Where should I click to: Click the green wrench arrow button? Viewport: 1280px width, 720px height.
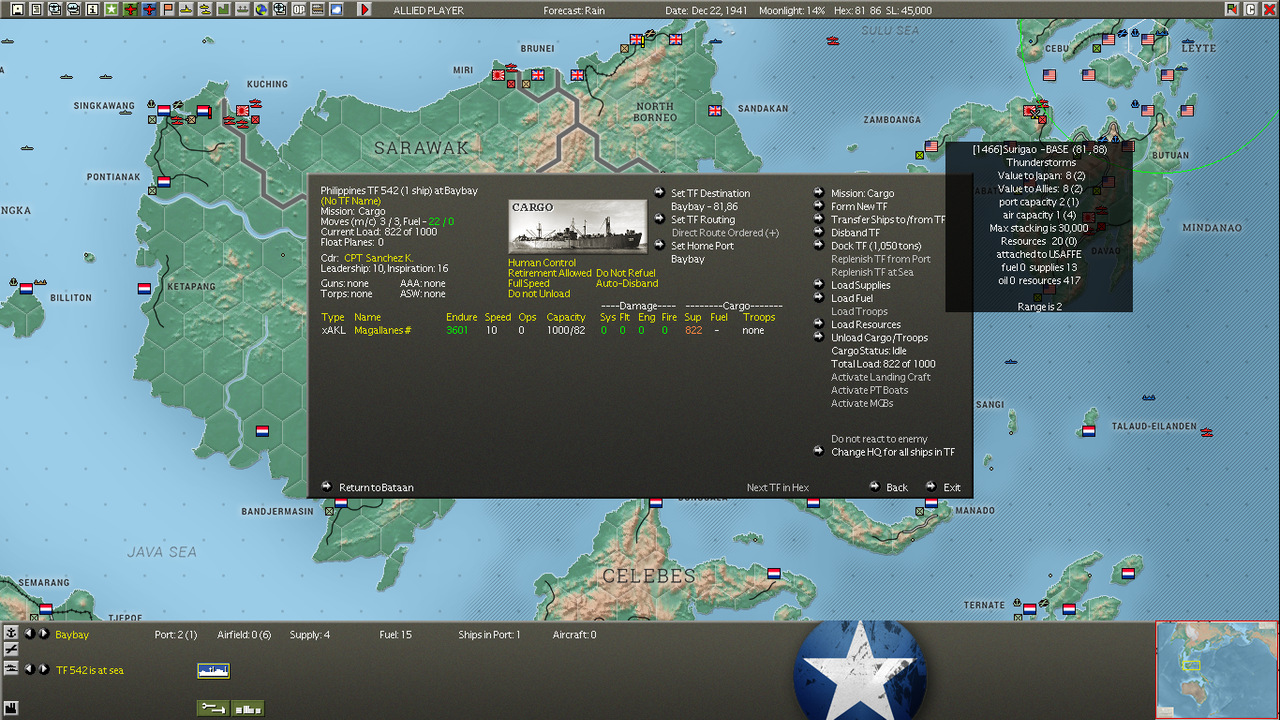click(x=214, y=708)
